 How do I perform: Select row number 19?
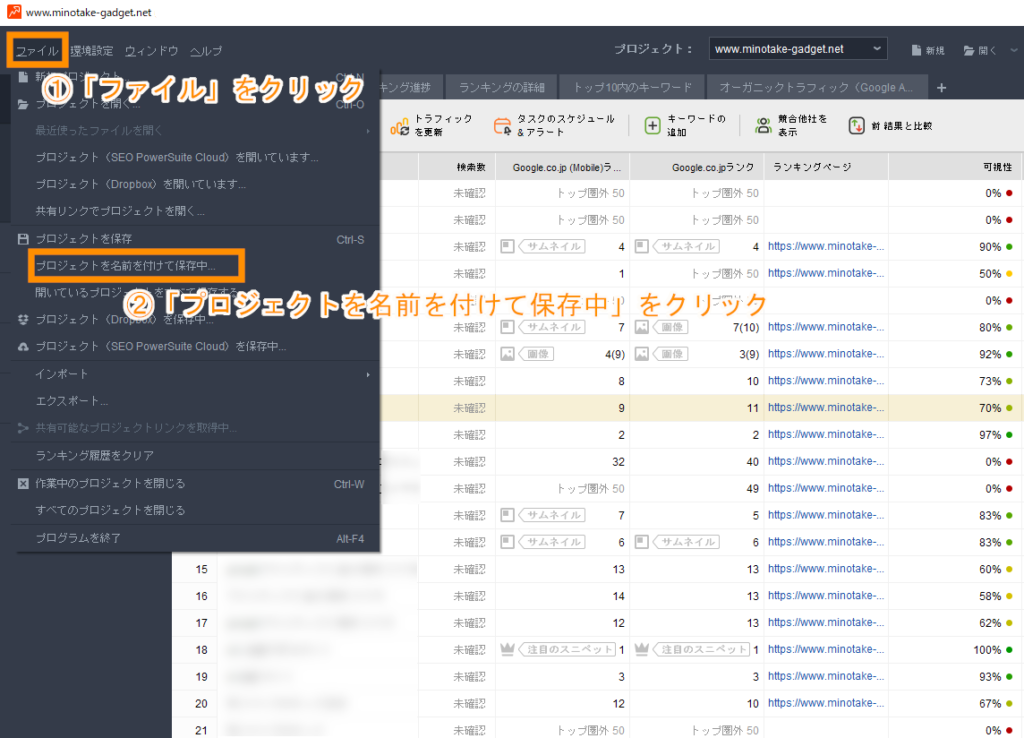click(201, 677)
